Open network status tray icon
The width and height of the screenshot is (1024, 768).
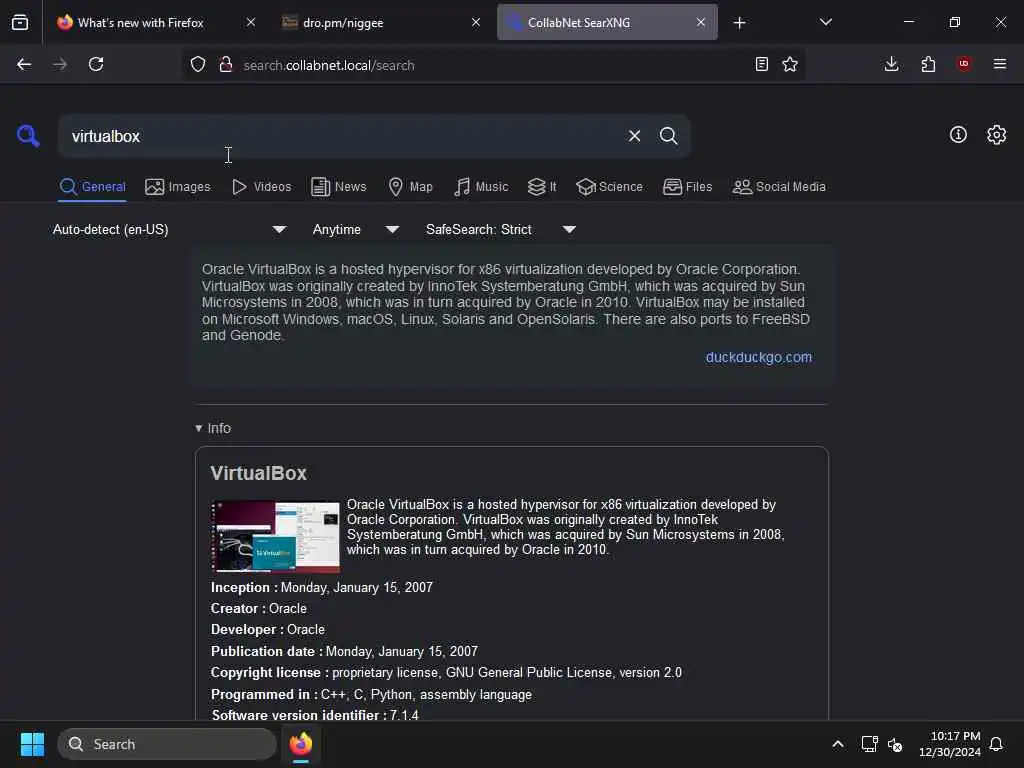coord(869,744)
